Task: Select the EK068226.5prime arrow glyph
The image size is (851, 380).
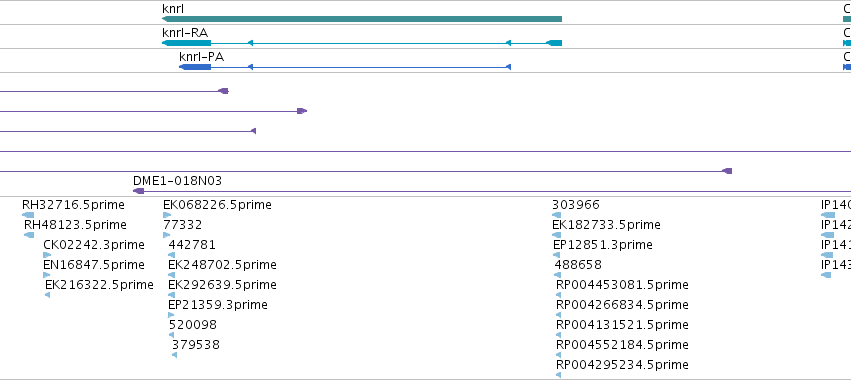Action: (x=167, y=215)
